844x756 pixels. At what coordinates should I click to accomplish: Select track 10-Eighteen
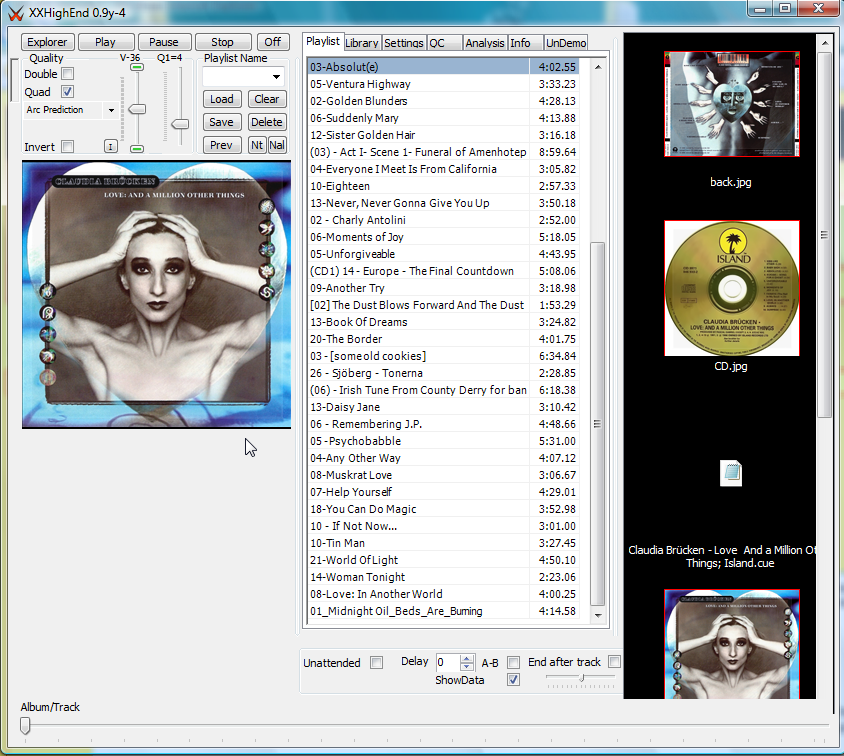[x=445, y=186]
